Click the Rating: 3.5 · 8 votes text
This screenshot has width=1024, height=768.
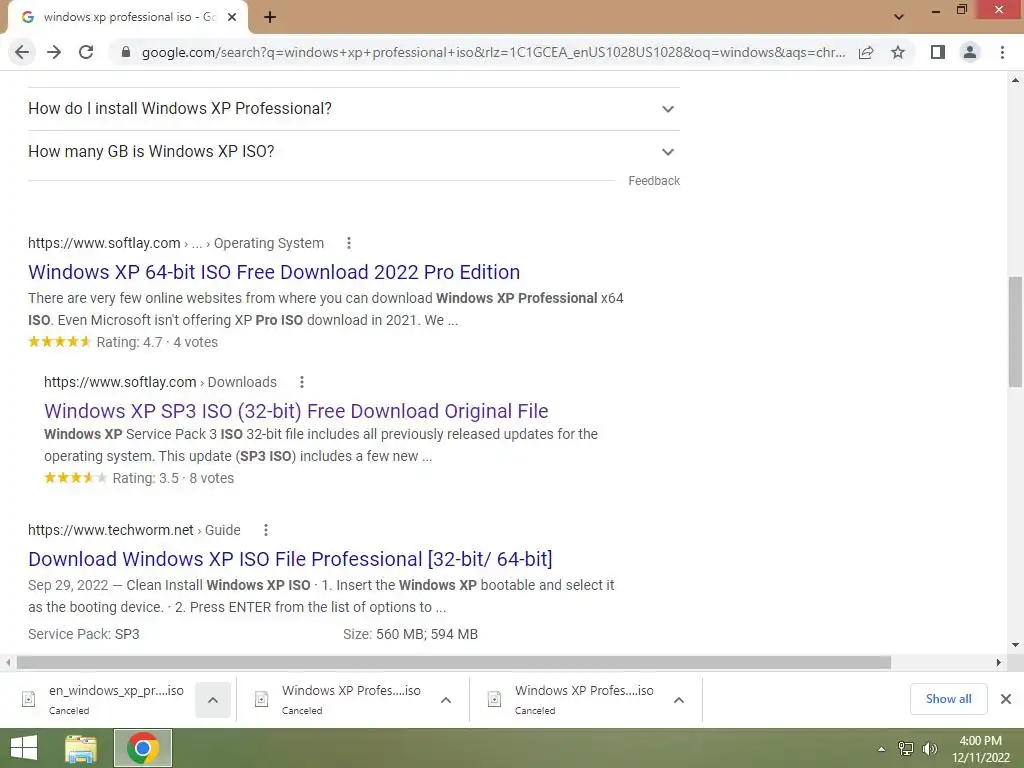pyautogui.click(x=173, y=478)
